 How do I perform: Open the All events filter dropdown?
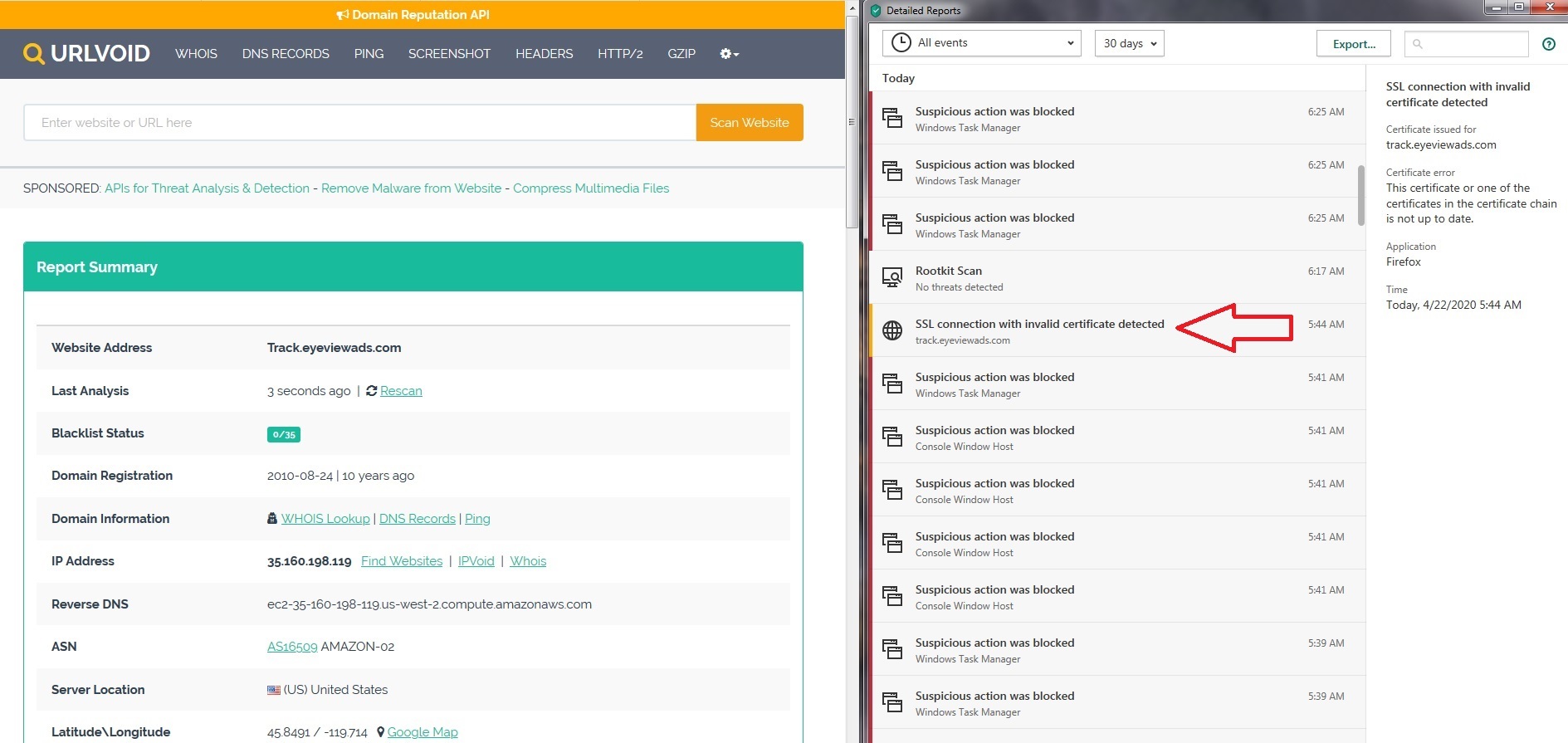(982, 43)
